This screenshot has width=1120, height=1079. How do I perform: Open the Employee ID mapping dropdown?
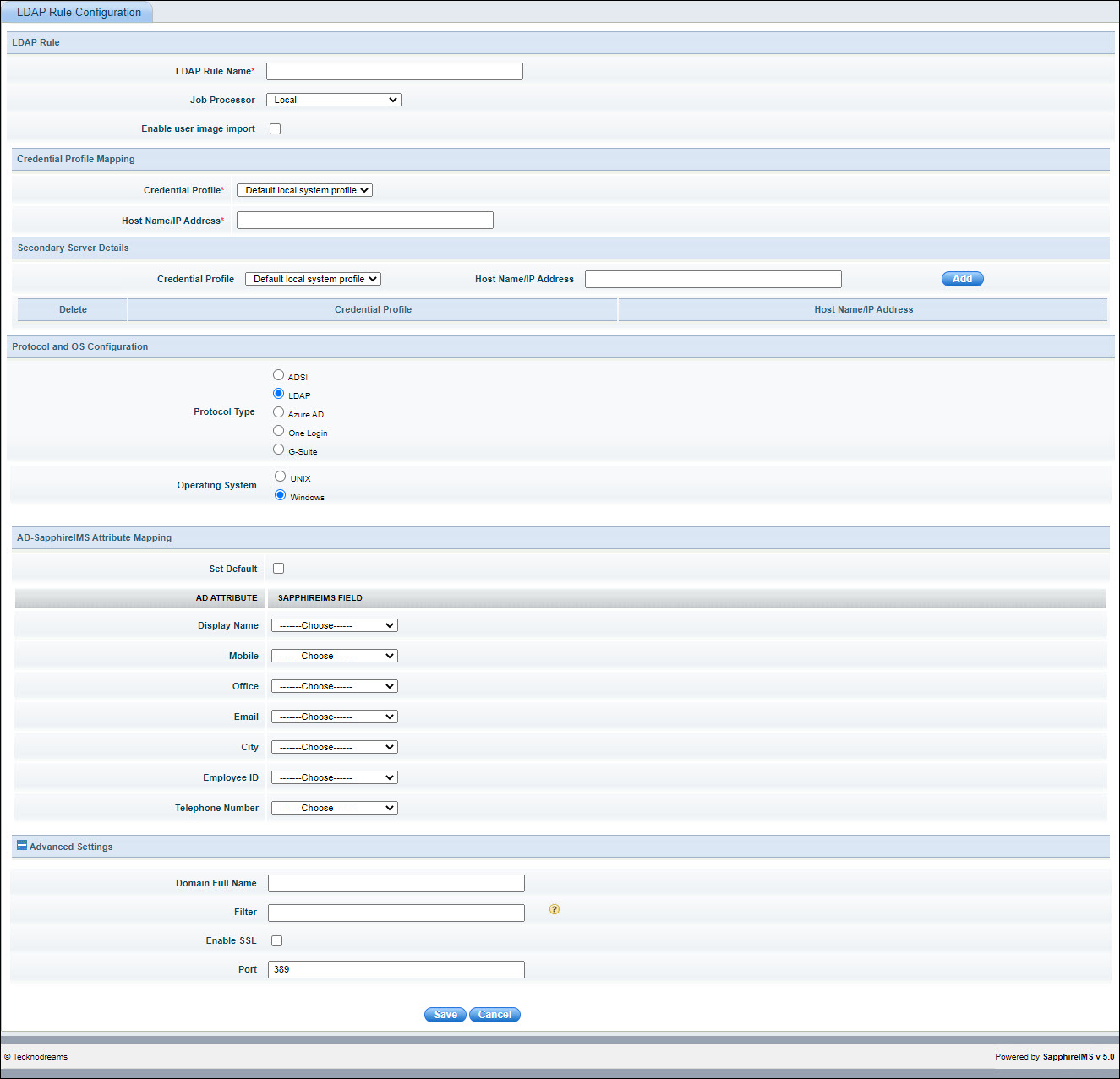[334, 777]
